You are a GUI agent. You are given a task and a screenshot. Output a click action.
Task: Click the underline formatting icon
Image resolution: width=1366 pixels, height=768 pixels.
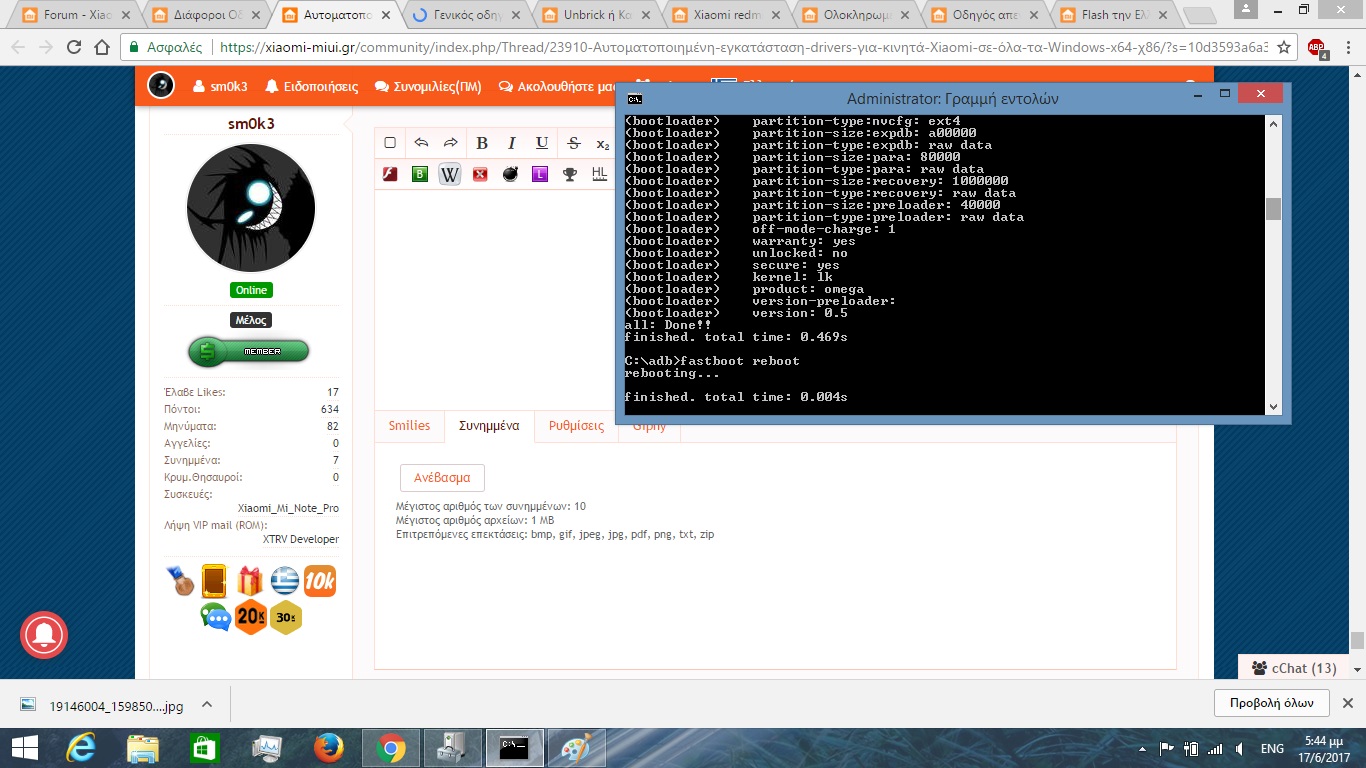pyautogui.click(x=542, y=143)
